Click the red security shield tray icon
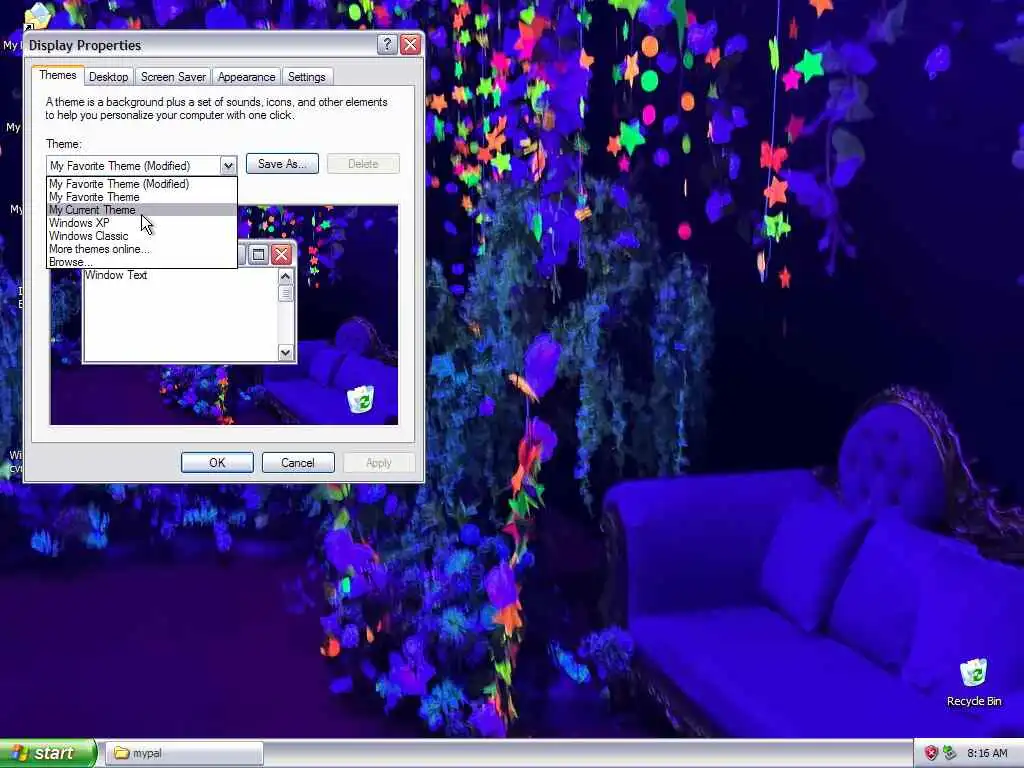This screenshot has height=768, width=1024. pyautogui.click(x=931, y=753)
